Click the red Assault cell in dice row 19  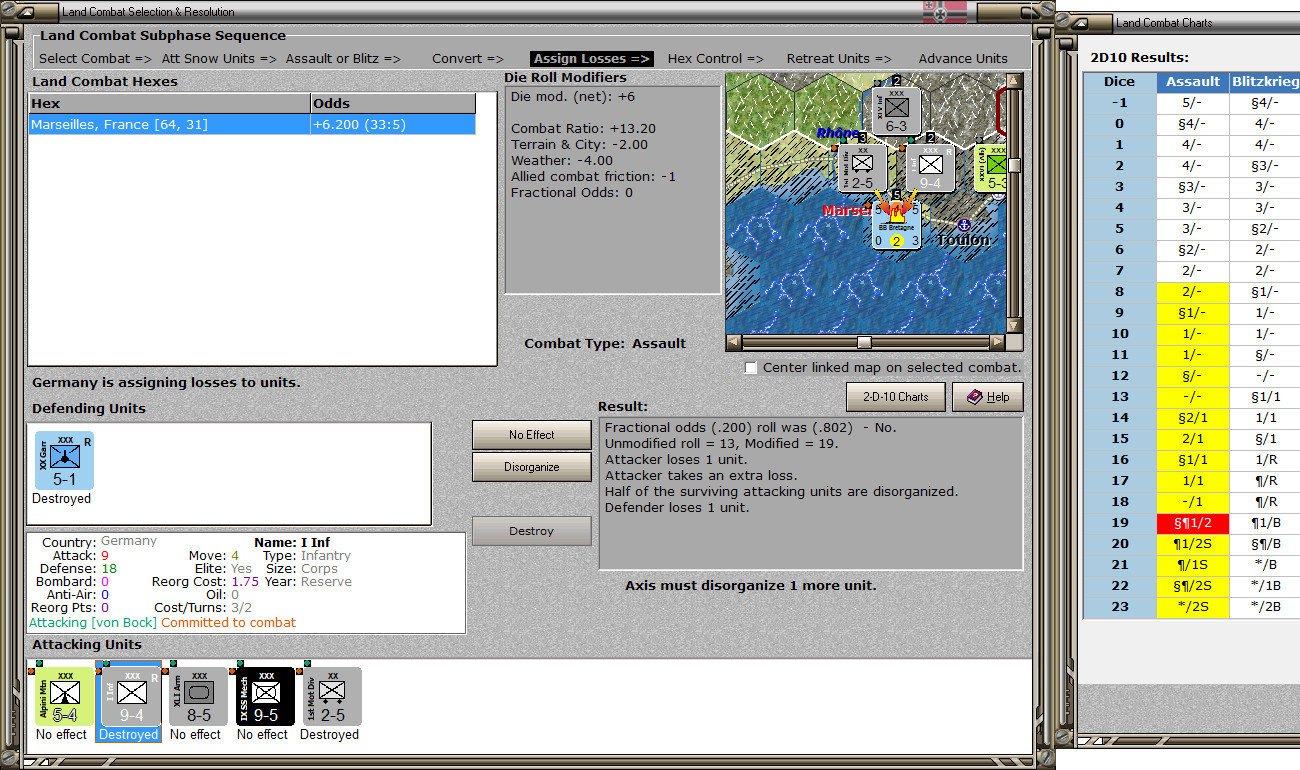1194,523
